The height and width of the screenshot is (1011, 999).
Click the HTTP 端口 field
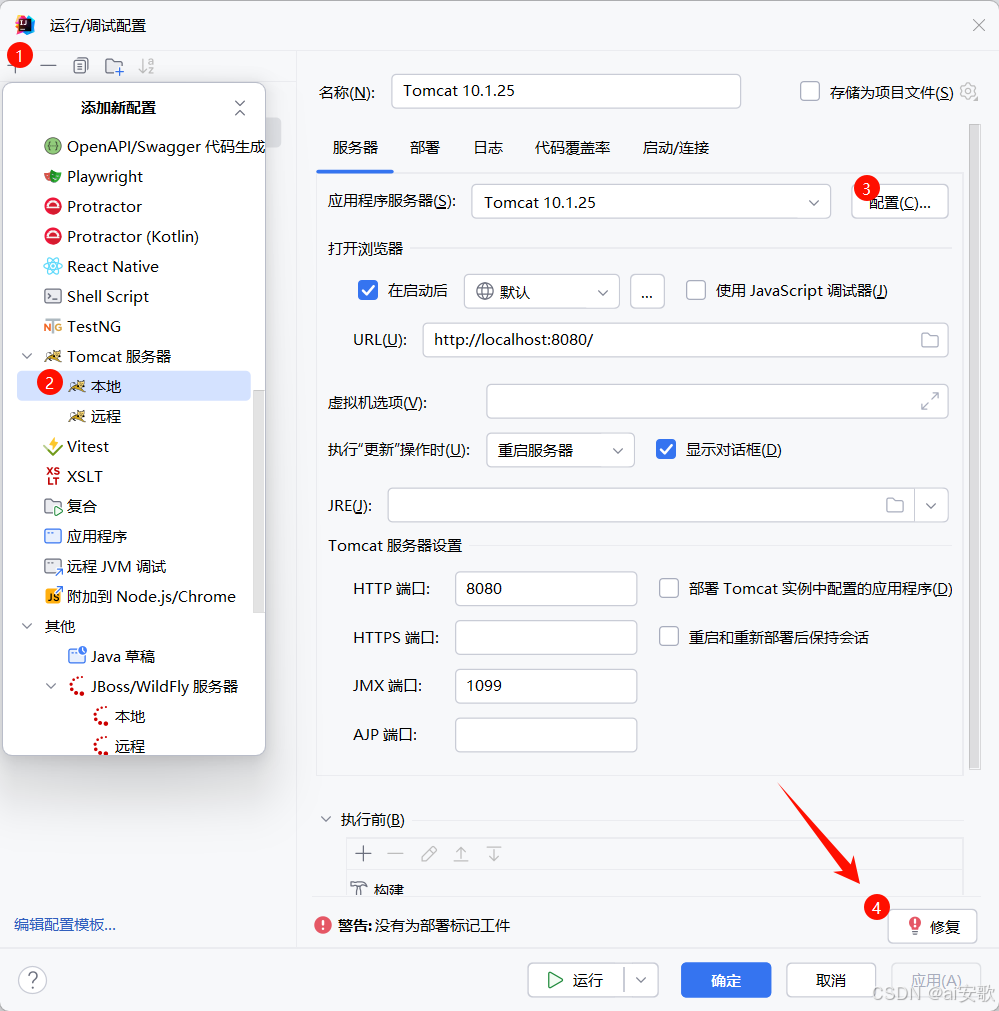click(546, 589)
